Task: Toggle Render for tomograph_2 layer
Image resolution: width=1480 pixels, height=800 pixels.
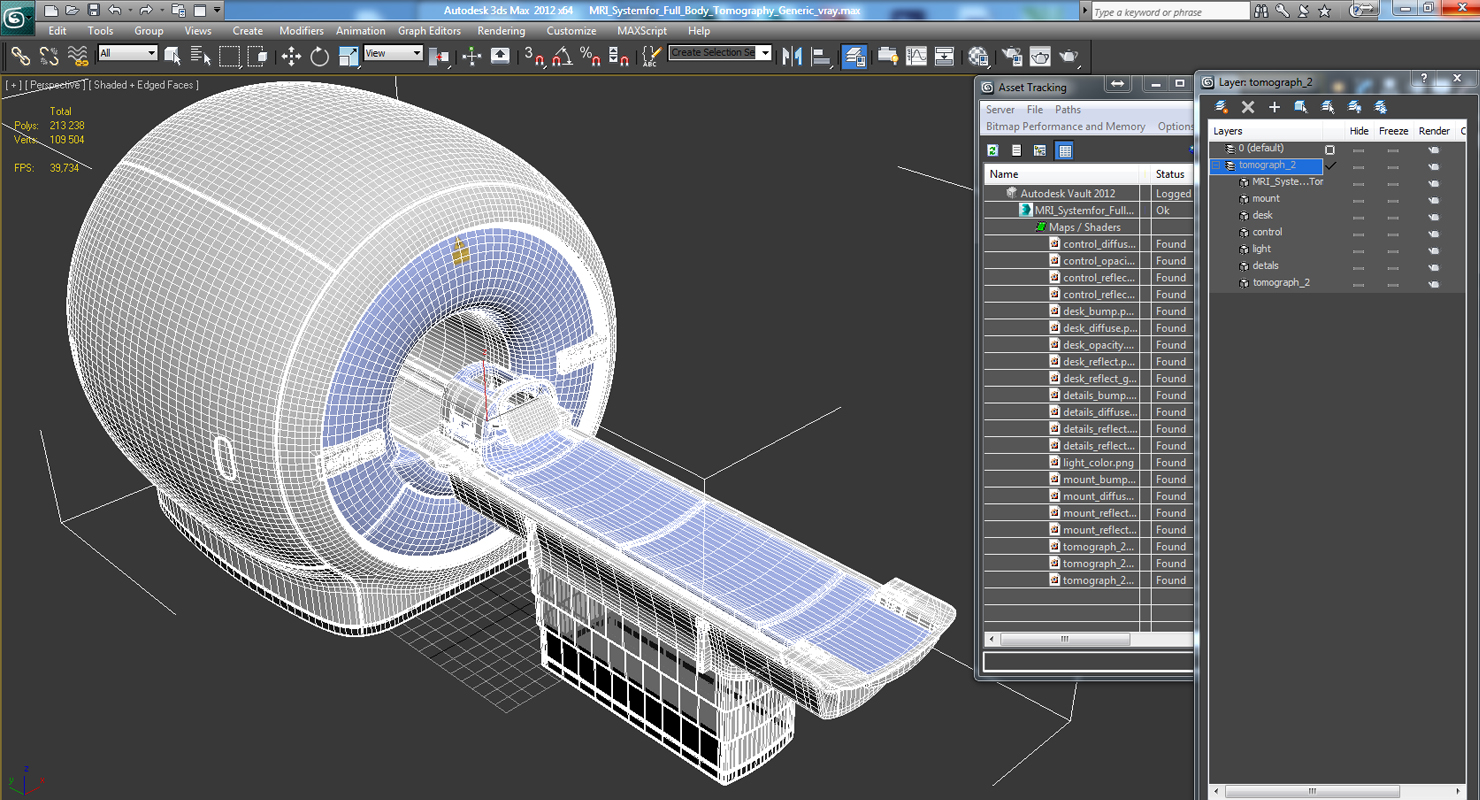Action: [x=1433, y=166]
